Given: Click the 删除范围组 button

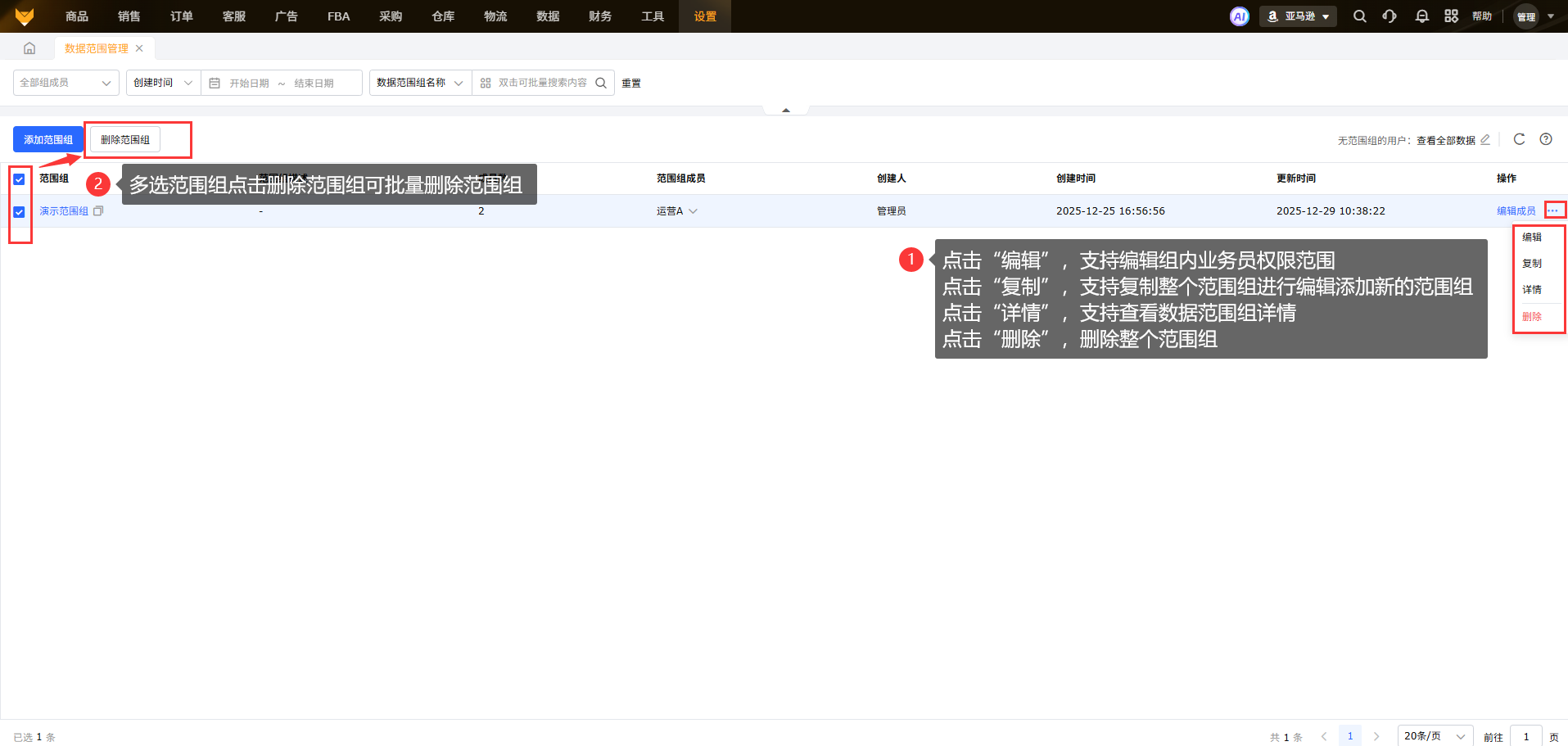Looking at the screenshot, I should 125,140.
